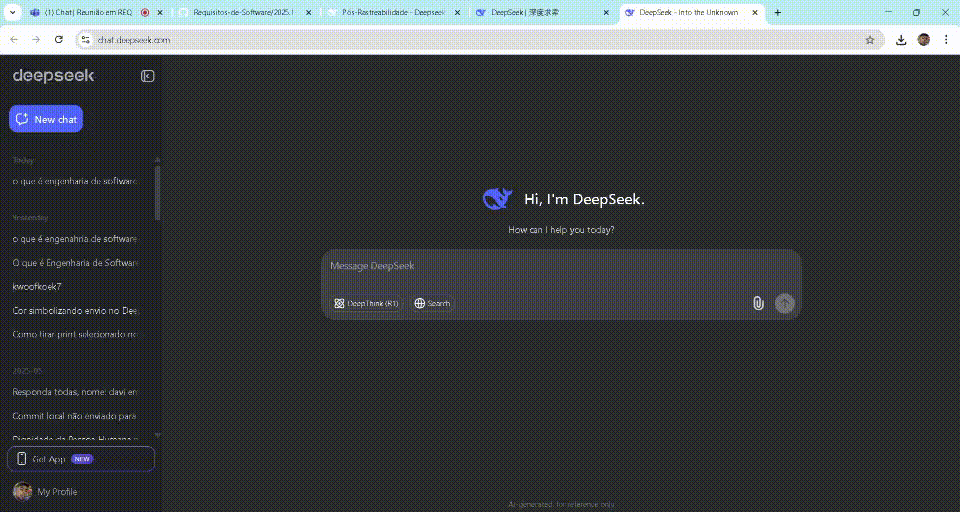Close the Requisitos-de-Software tab
Image resolution: width=960 pixels, height=512 pixels.
click(x=309, y=12)
